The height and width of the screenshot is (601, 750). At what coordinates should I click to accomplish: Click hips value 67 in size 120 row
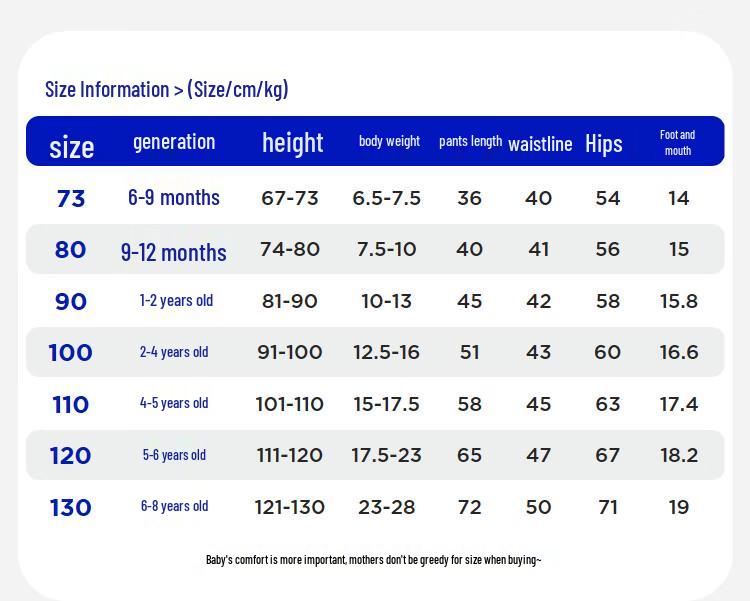(607, 455)
